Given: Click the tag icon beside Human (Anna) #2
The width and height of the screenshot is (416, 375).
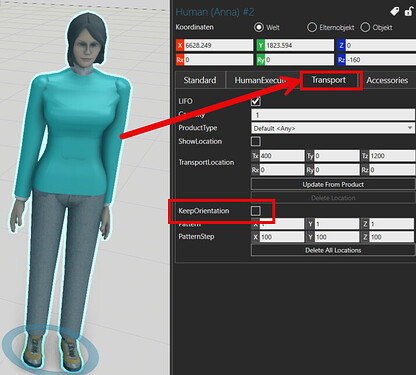Looking at the screenshot, I should click(x=395, y=12).
